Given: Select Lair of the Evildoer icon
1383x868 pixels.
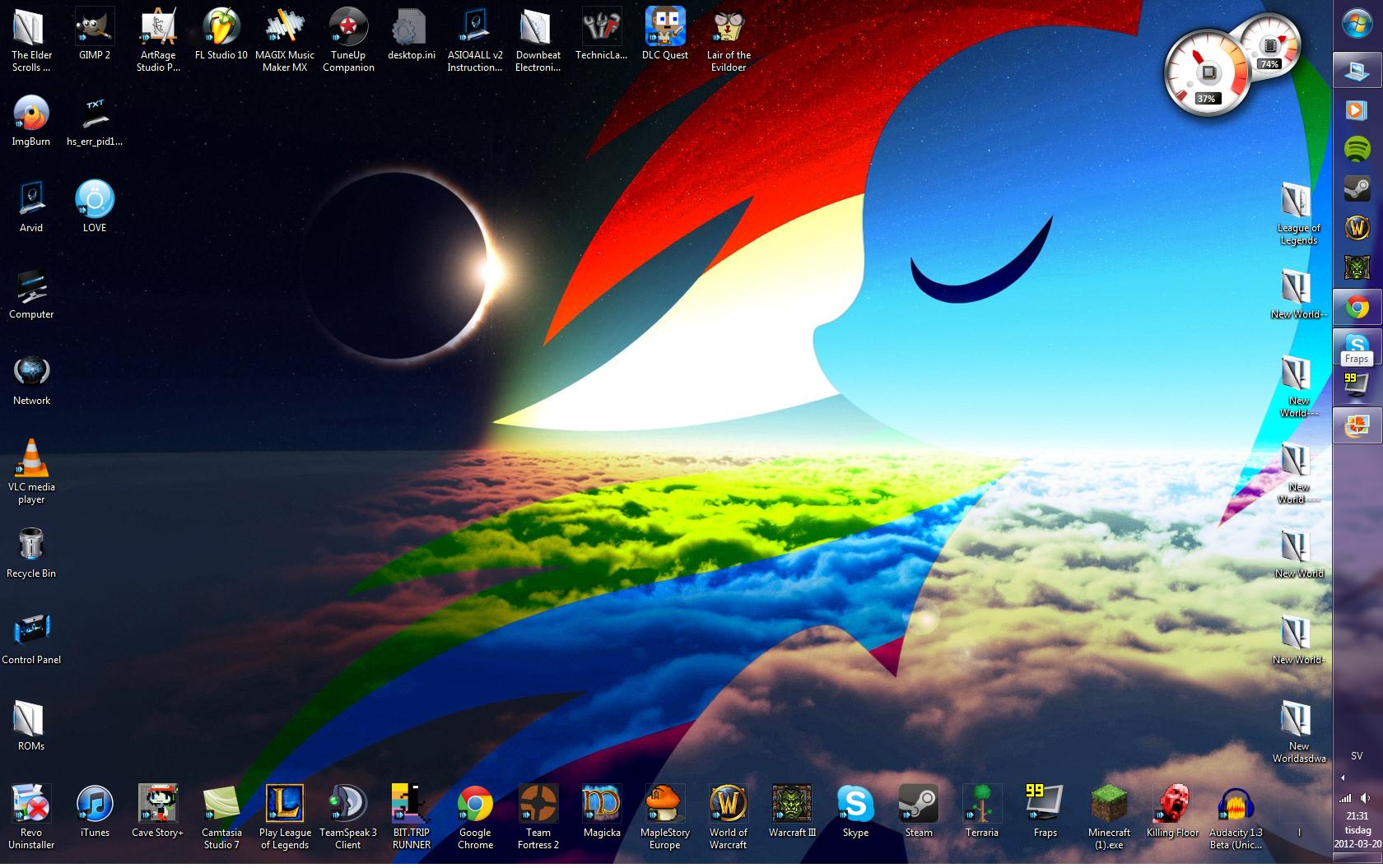Looking at the screenshot, I should click(729, 39).
